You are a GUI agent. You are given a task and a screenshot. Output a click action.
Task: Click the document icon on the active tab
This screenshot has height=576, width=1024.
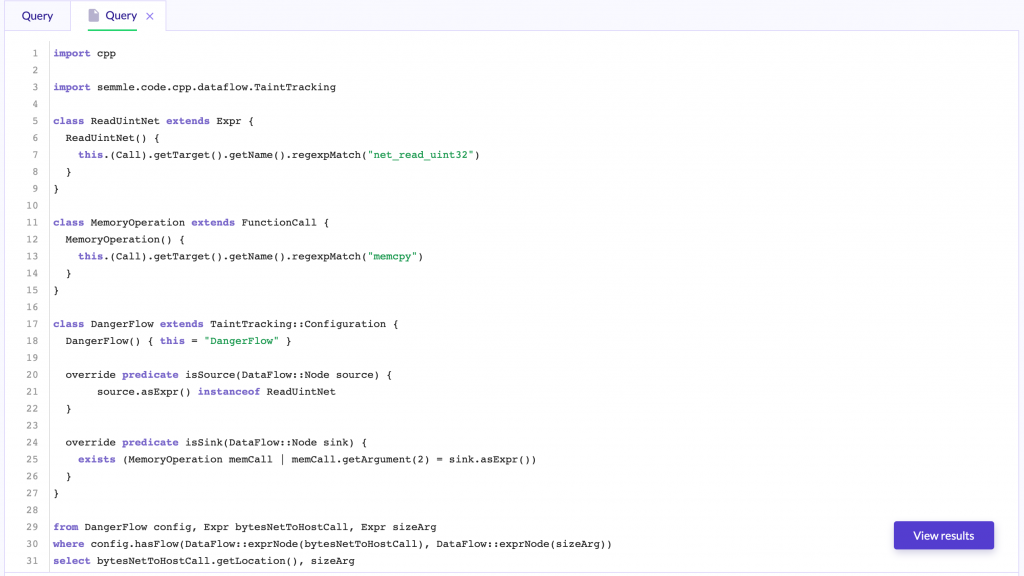tap(94, 16)
